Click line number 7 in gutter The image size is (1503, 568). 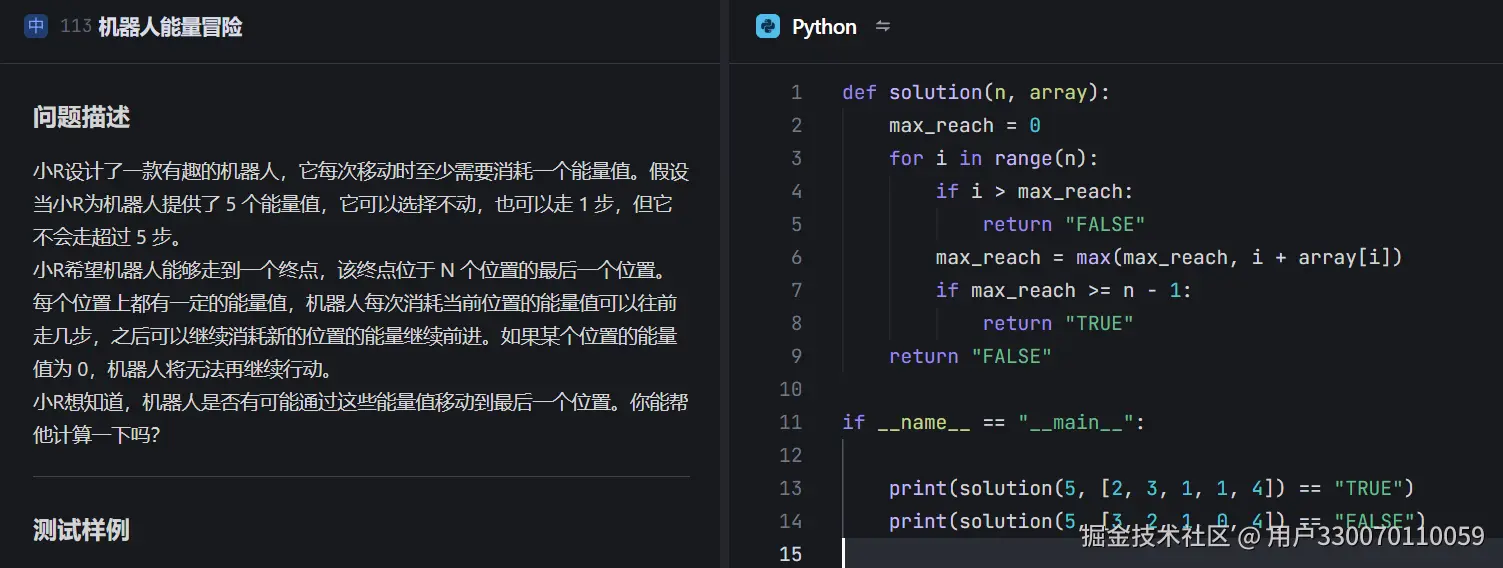[x=796, y=290]
